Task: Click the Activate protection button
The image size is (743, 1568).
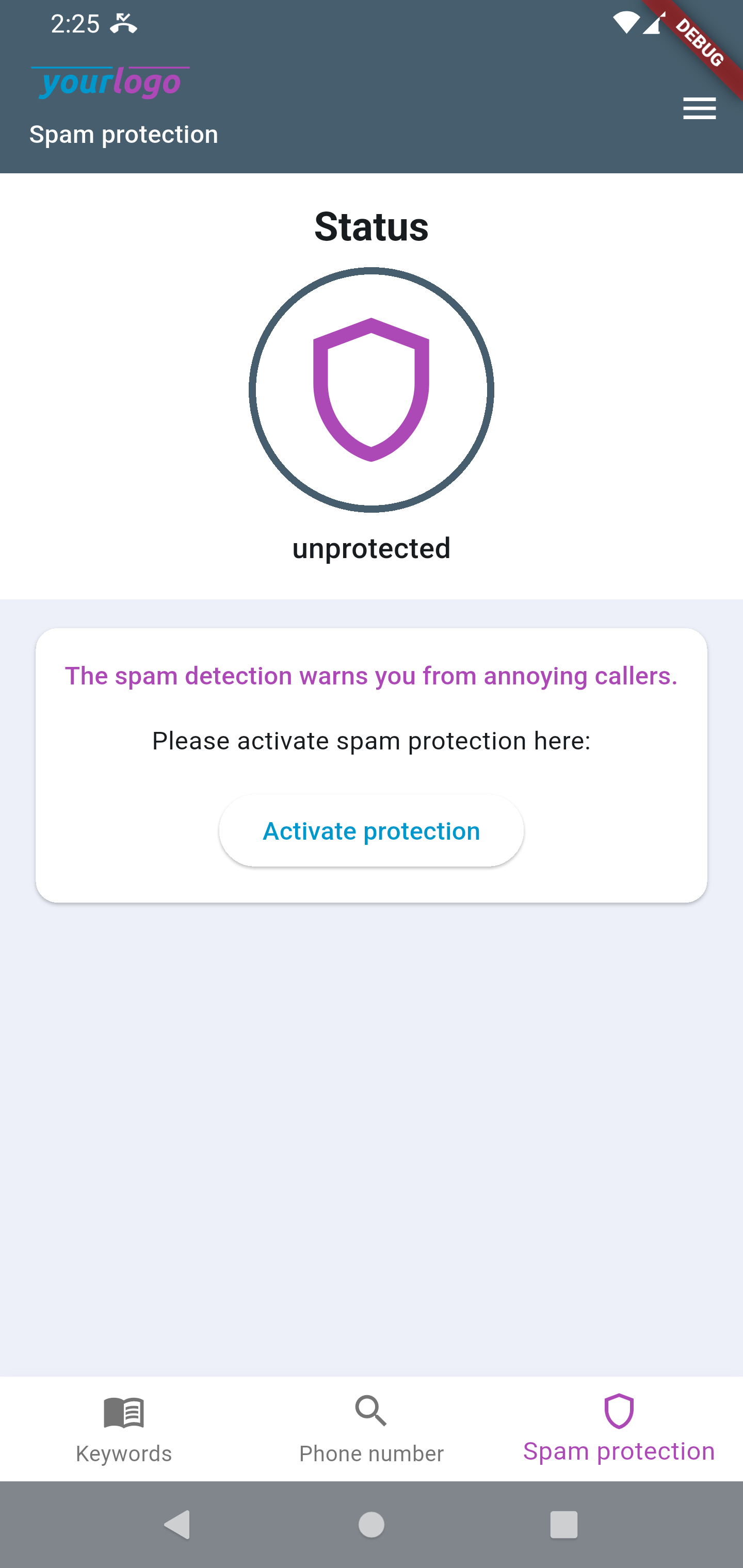Action: (371, 831)
